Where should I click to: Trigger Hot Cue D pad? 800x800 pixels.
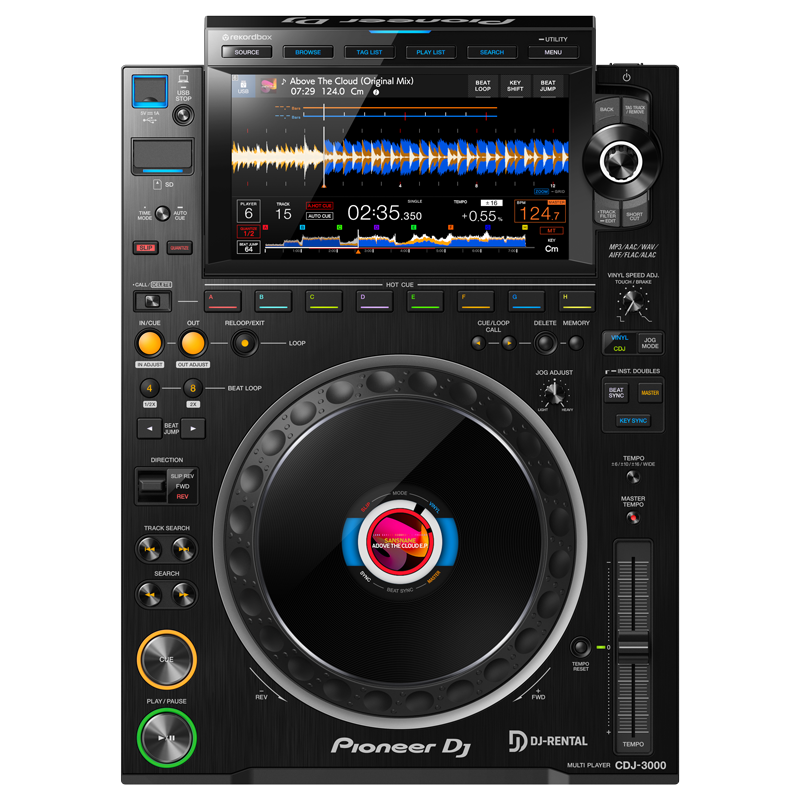[374, 301]
